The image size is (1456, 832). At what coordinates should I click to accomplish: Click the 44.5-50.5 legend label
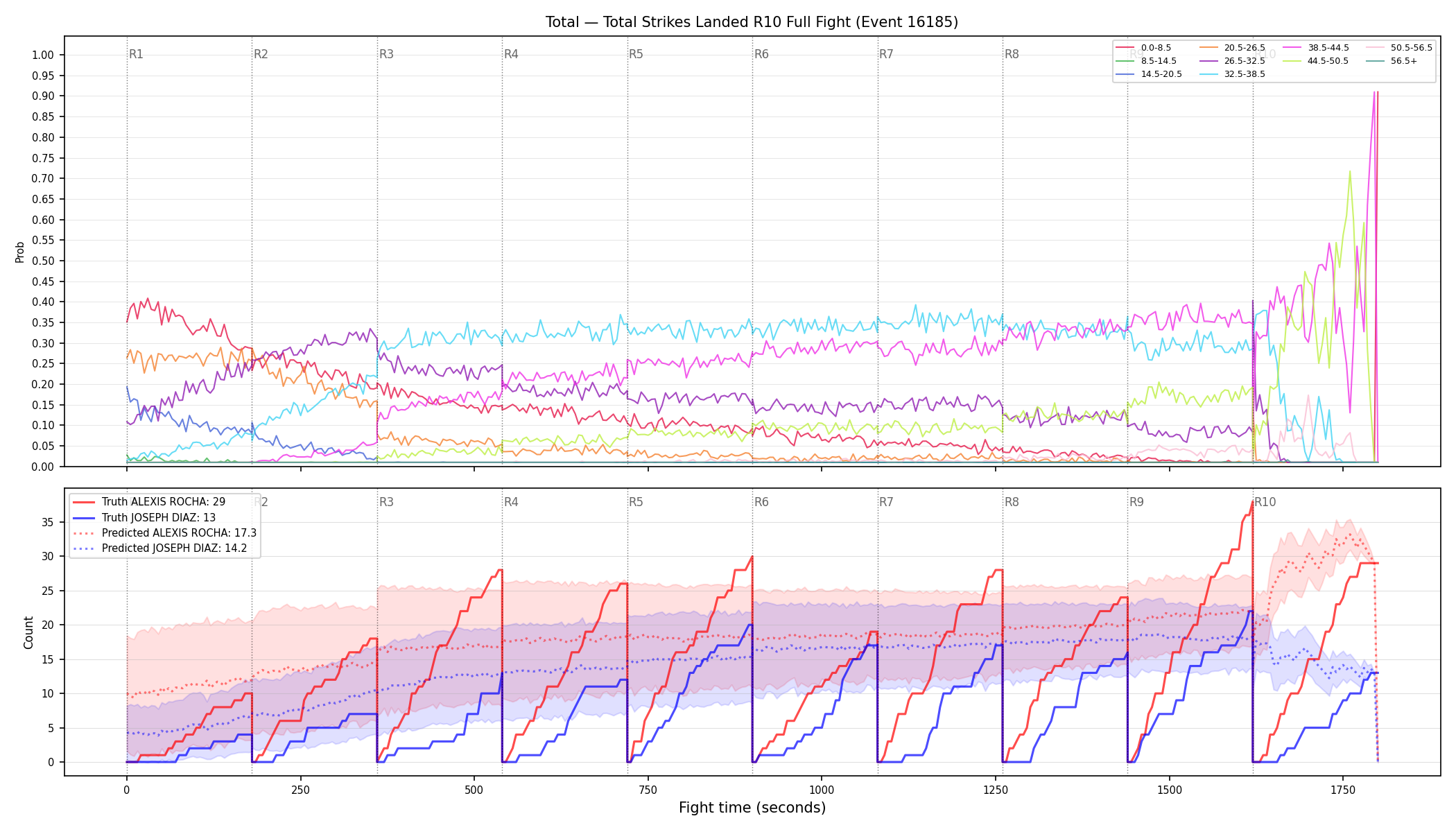pyautogui.click(x=1328, y=61)
